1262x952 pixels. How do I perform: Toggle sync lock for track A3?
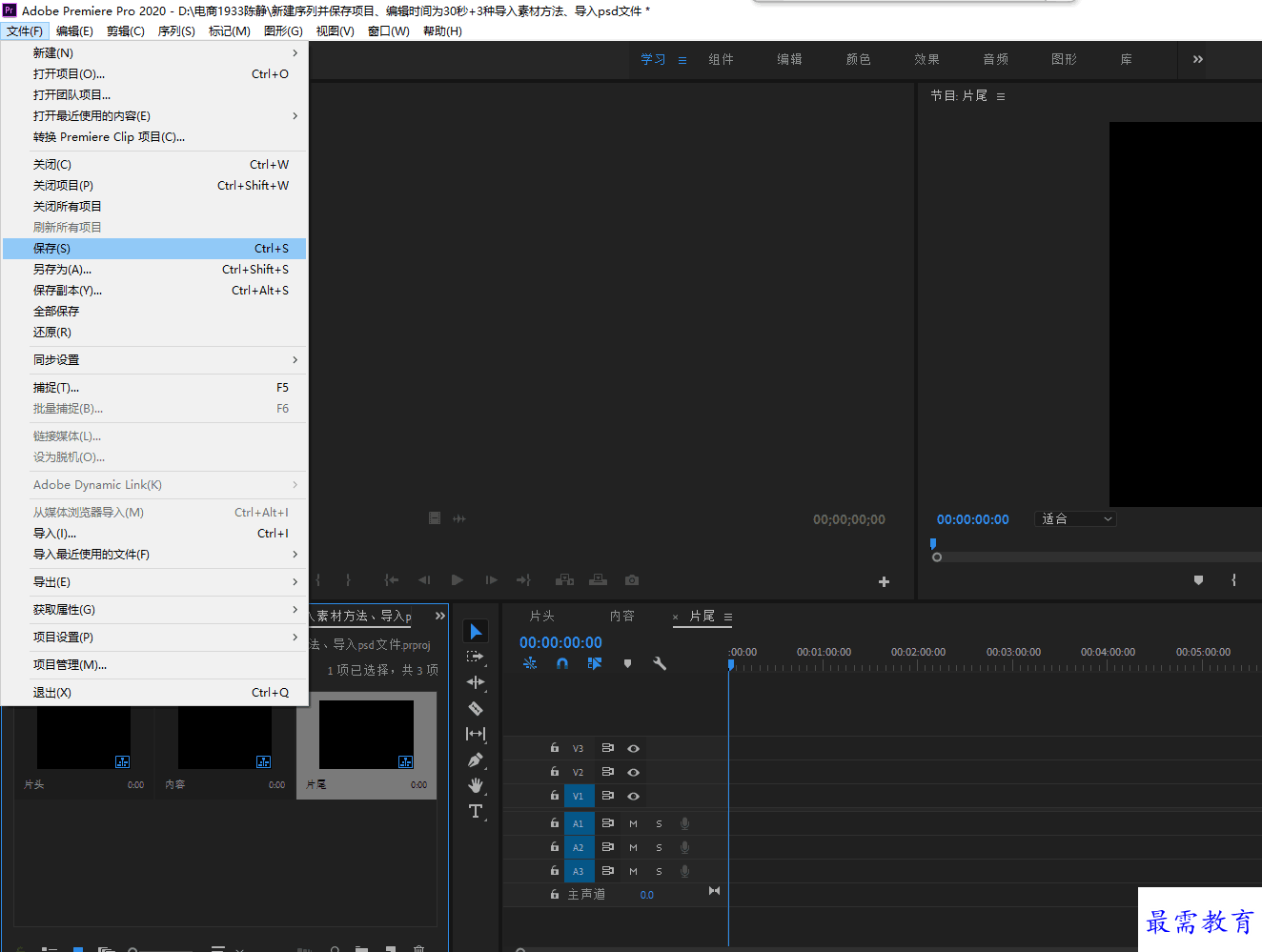(607, 871)
